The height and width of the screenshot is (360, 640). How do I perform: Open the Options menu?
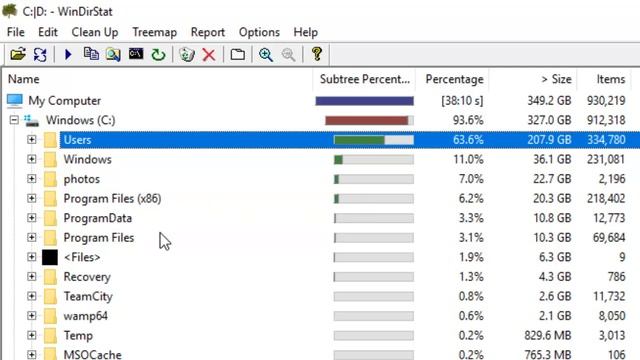click(259, 32)
